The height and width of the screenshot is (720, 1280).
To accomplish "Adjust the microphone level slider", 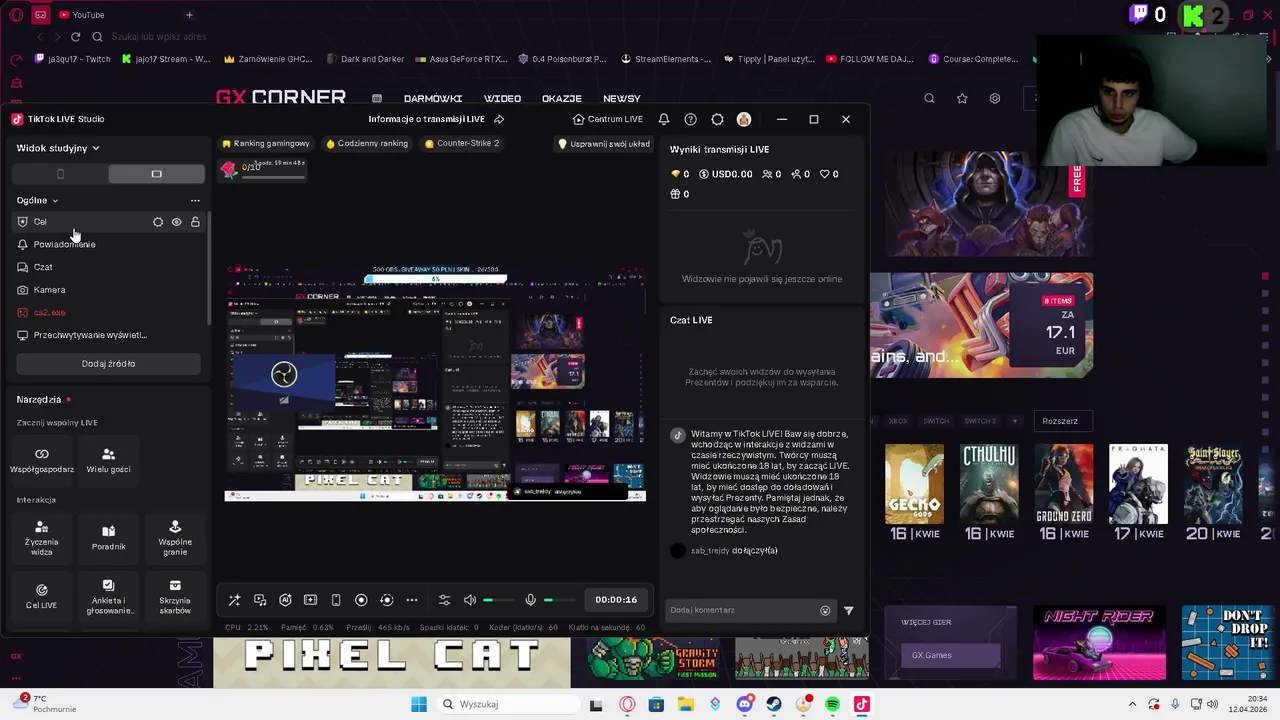I will (560, 600).
